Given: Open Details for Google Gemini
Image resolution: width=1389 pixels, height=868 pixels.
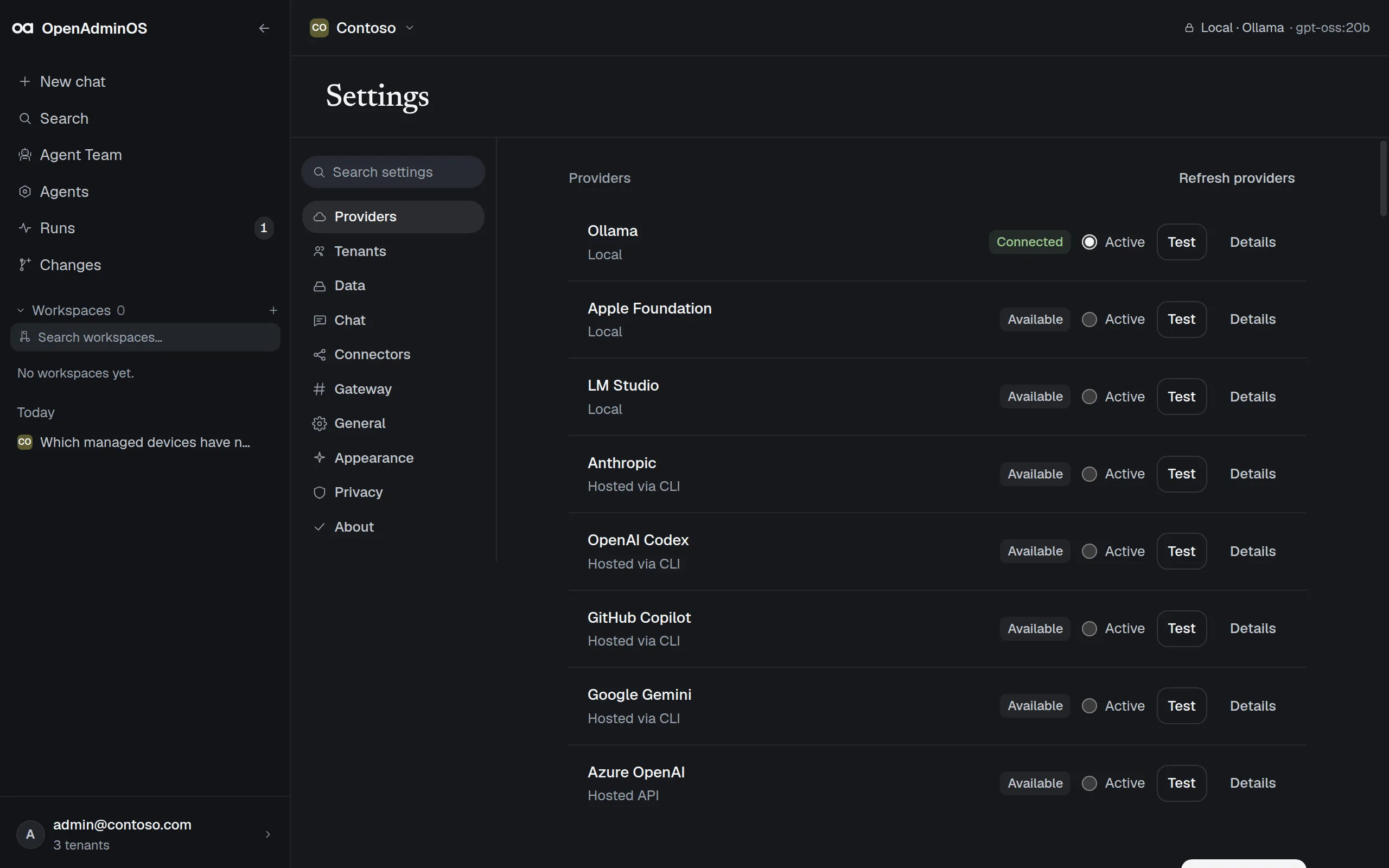Looking at the screenshot, I should [x=1252, y=706].
